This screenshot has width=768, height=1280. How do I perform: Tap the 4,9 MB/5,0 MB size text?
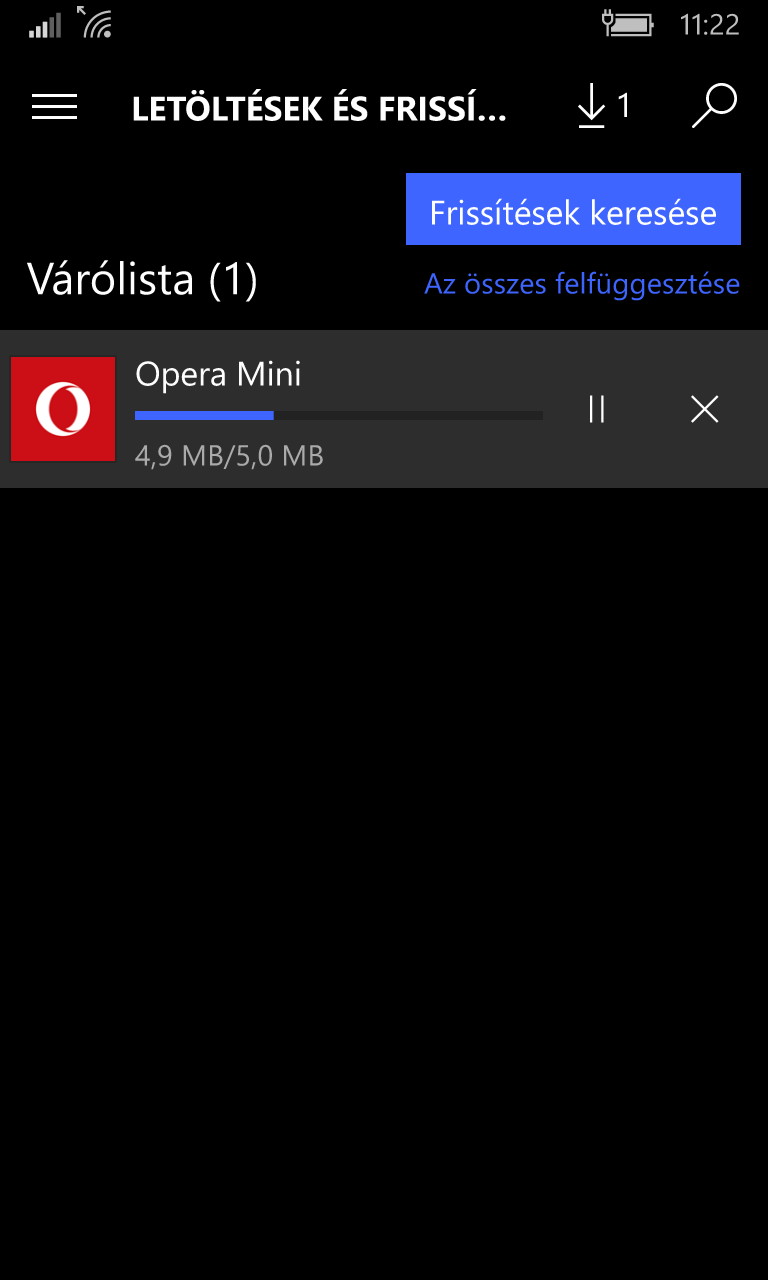pos(229,456)
